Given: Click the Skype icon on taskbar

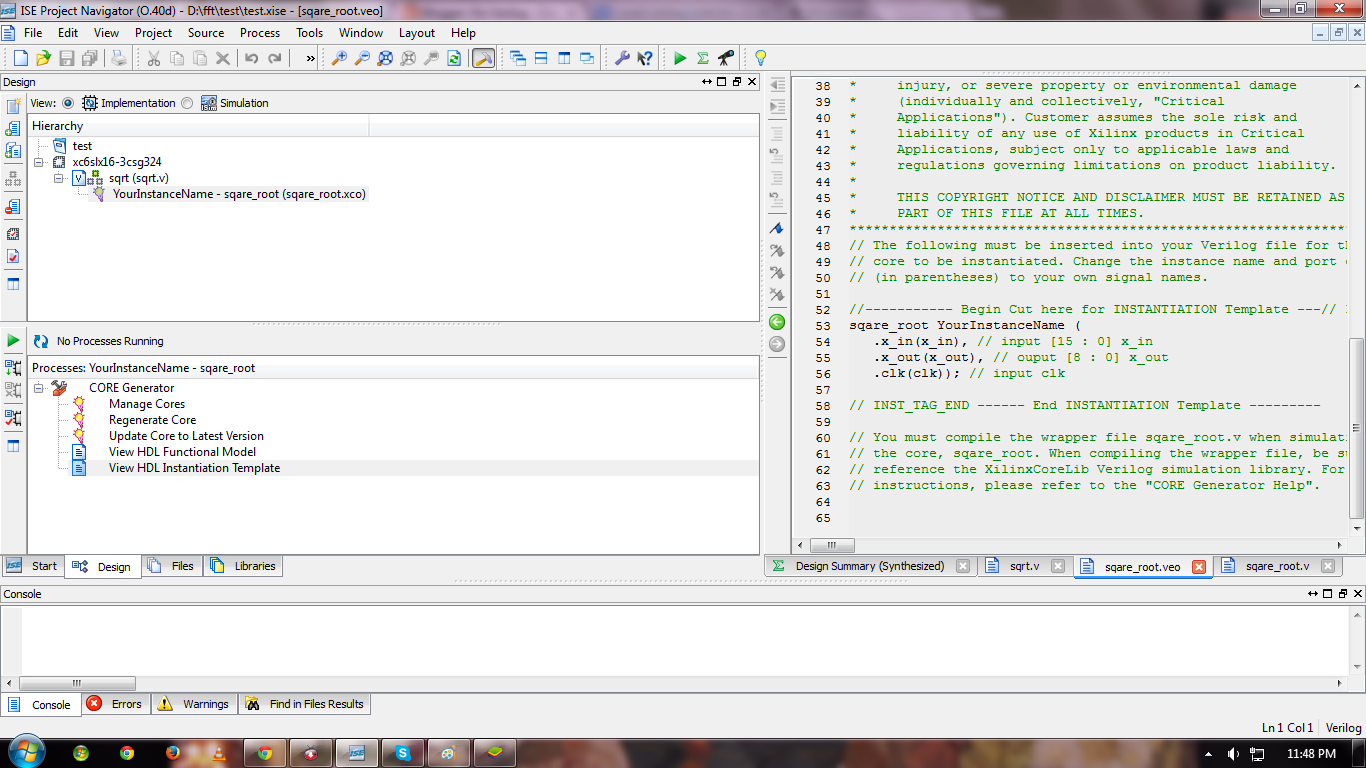Looking at the screenshot, I should click(402, 753).
